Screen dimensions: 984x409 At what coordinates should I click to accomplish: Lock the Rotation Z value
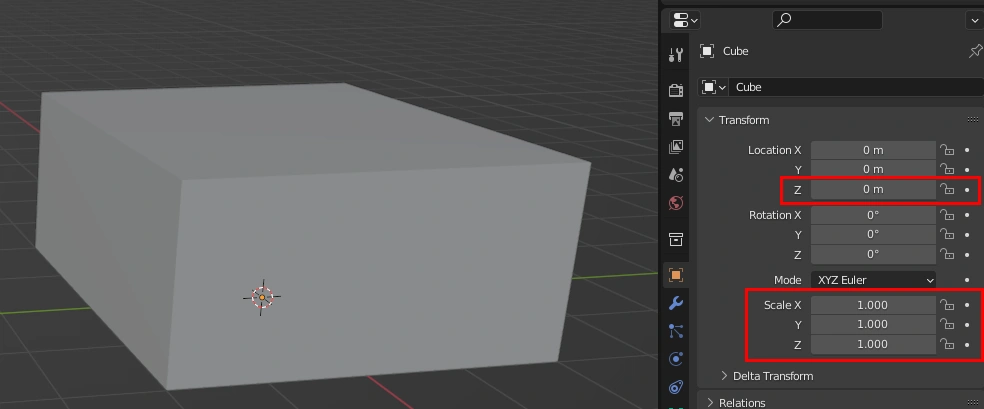click(946, 254)
